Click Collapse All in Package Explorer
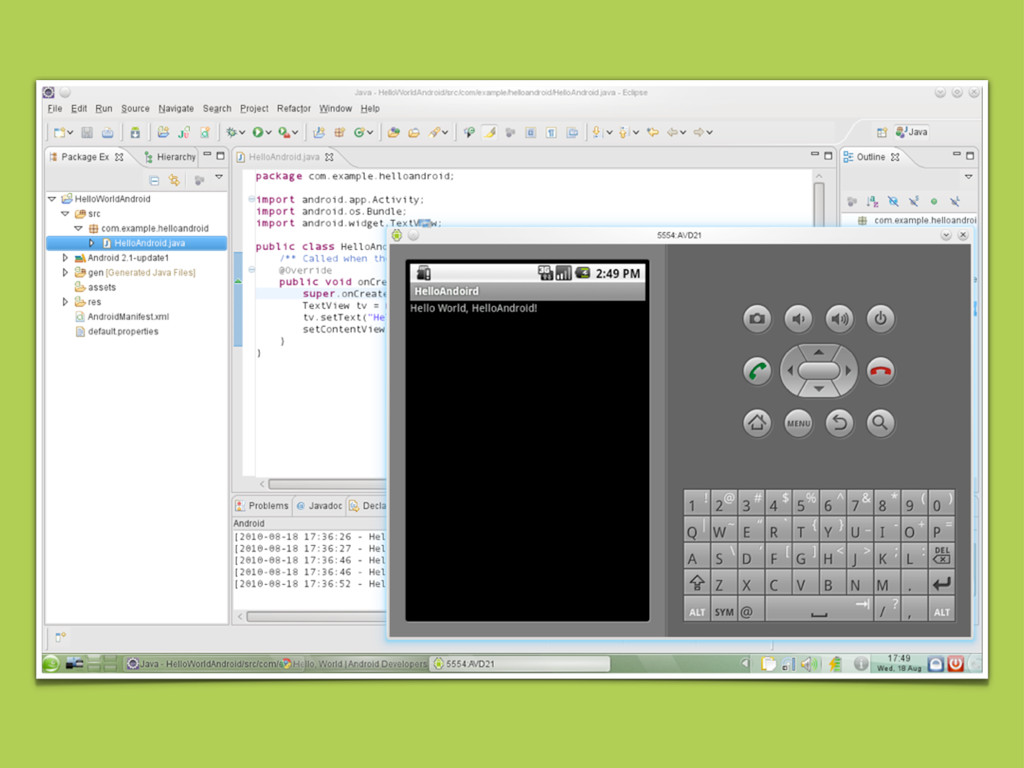Image resolution: width=1024 pixels, height=768 pixels. pyautogui.click(x=154, y=180)
